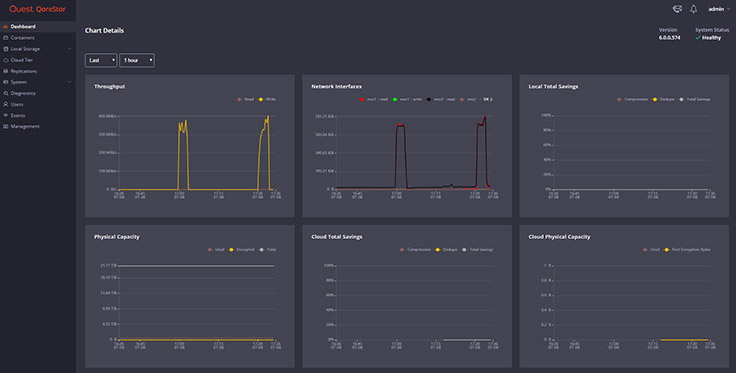Toggle Compression in Cloud Total Savings legend
Screen dimensions: 736x373
(415, 250)
